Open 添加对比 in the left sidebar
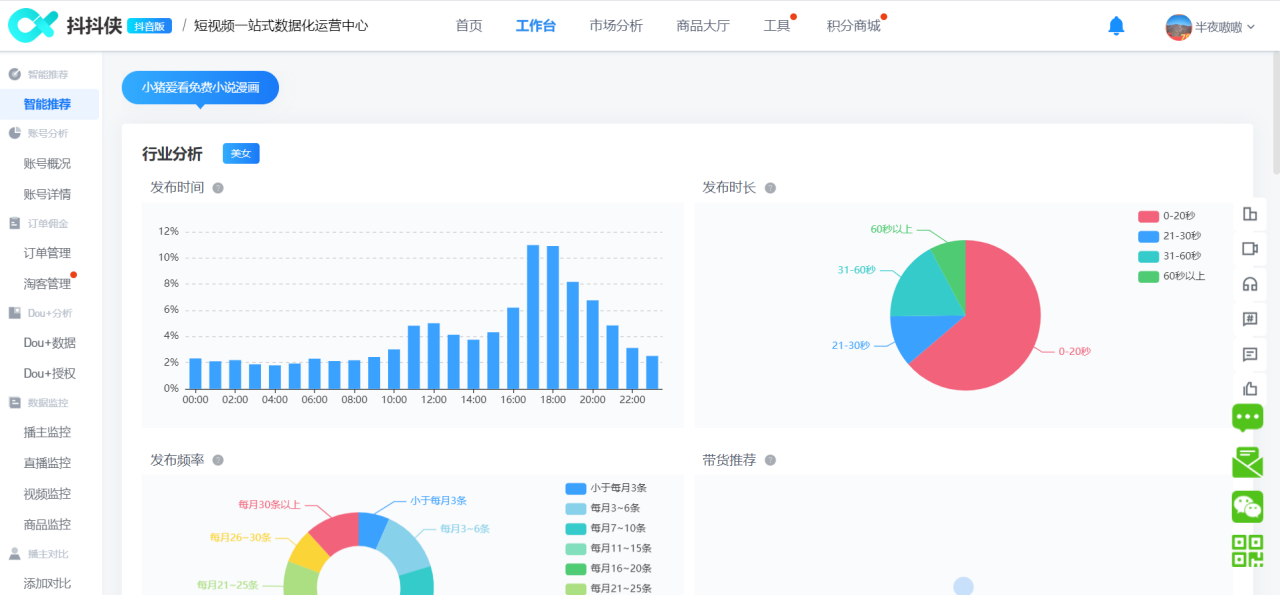This screenshot has height=595, width=1280. point(46,582)
